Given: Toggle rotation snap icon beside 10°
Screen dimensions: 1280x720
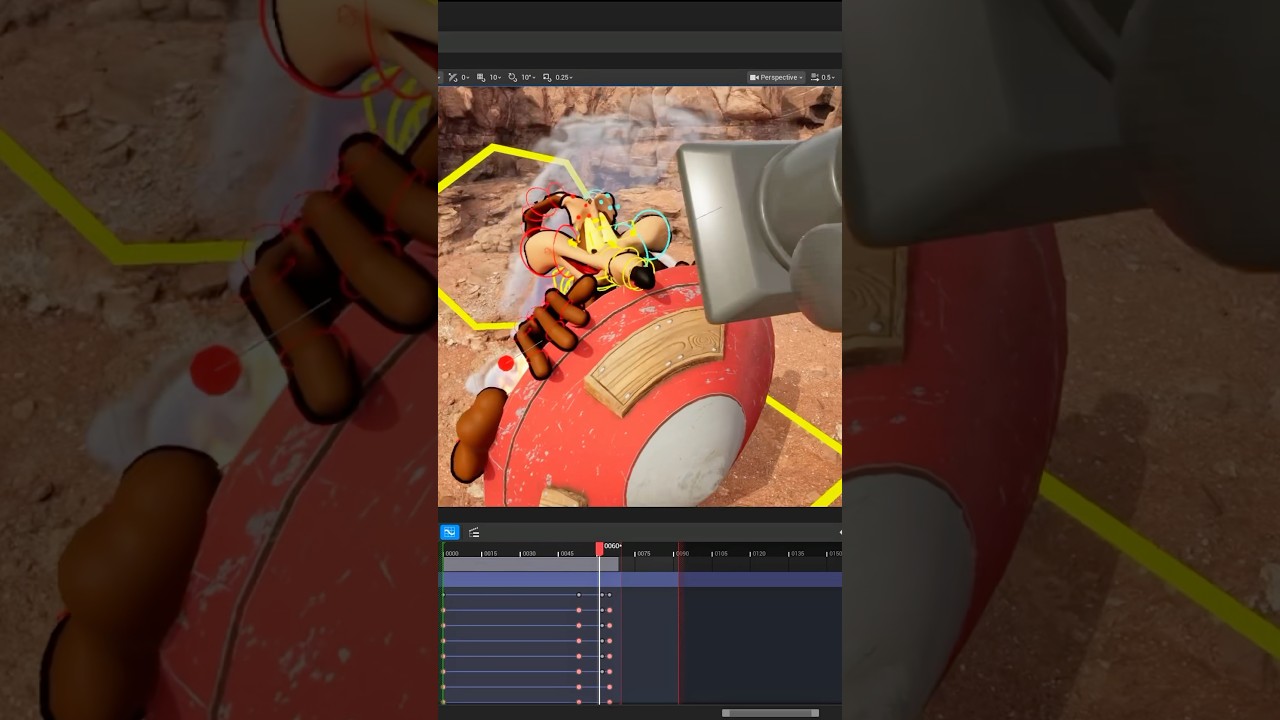Looking at the screenshot, I should (513, 77).
